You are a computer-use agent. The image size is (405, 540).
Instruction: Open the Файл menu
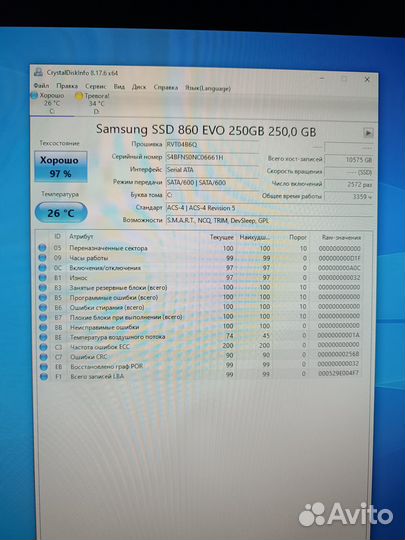click(x=41, y=85)
